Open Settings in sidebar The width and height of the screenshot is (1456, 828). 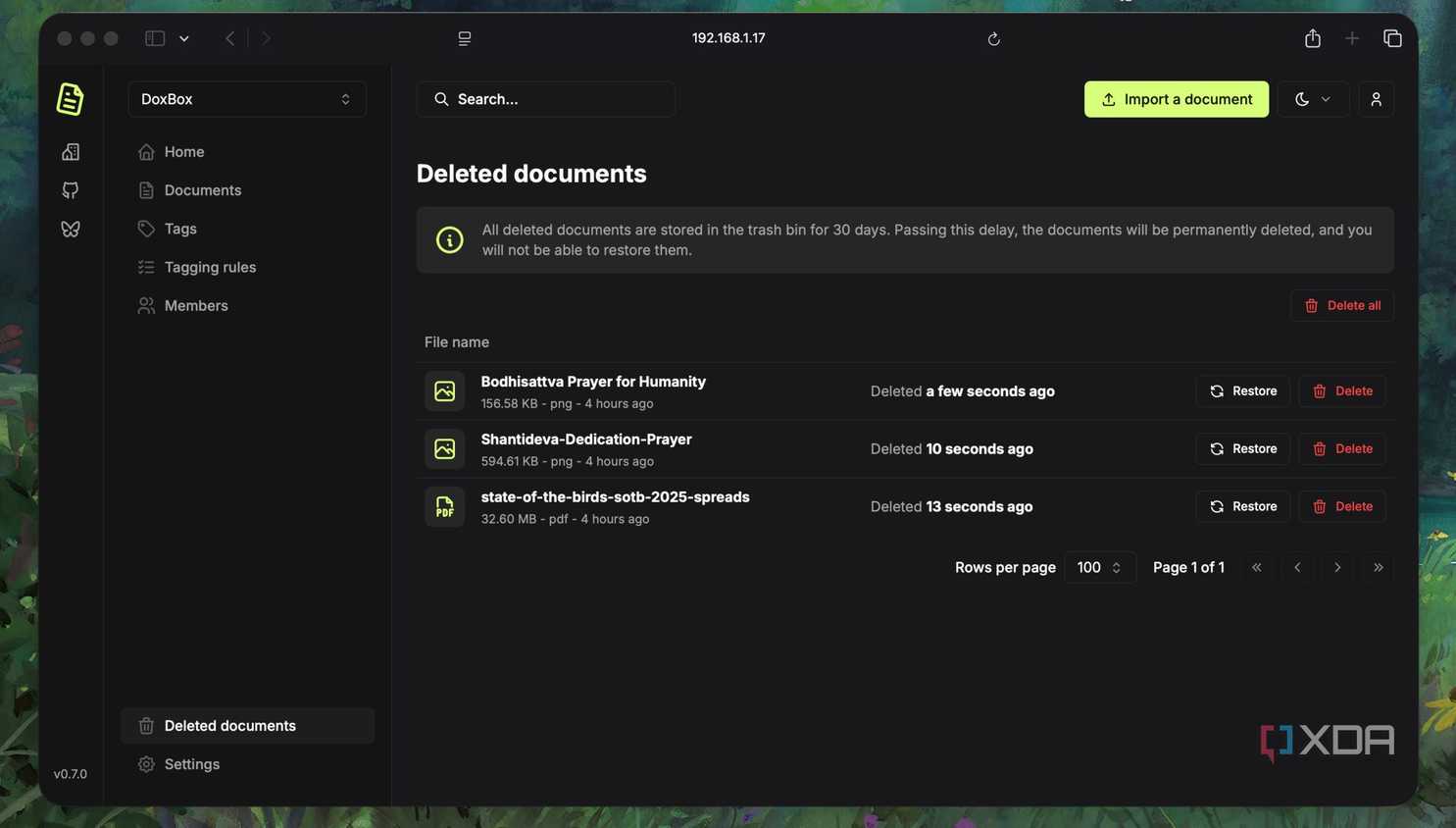pos(247,764)
